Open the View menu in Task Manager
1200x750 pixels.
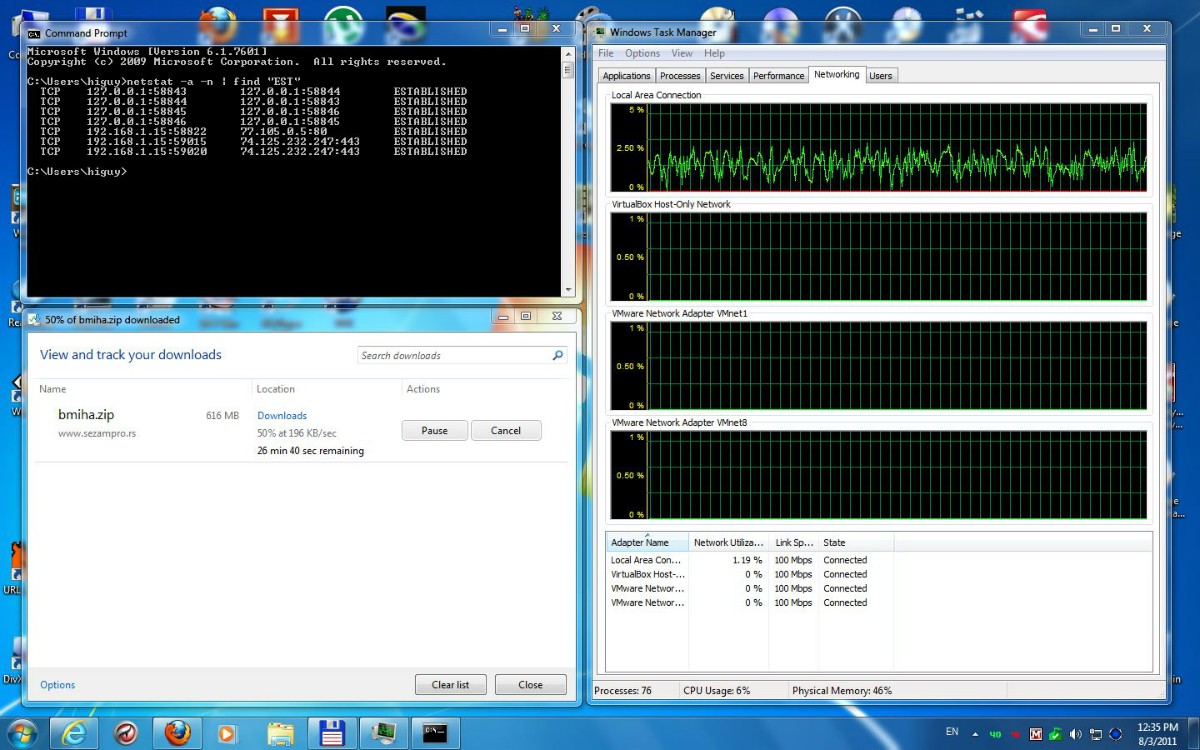682,54
